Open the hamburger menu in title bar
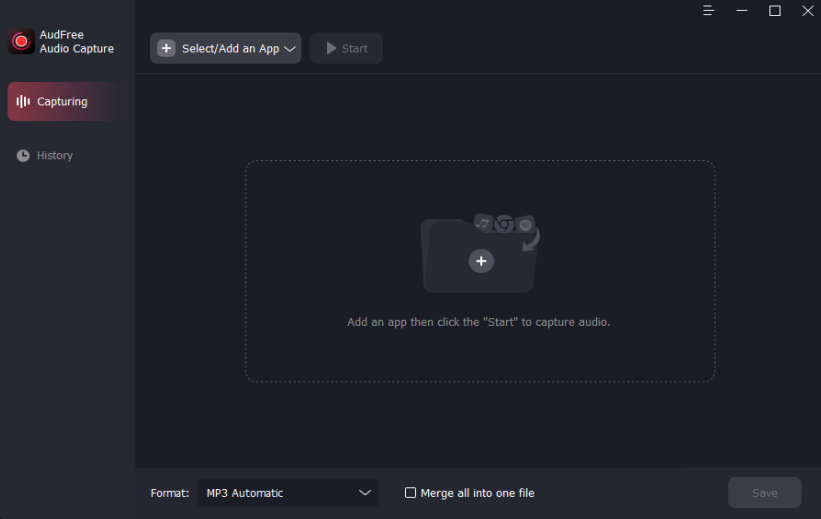 pos(708,10)
